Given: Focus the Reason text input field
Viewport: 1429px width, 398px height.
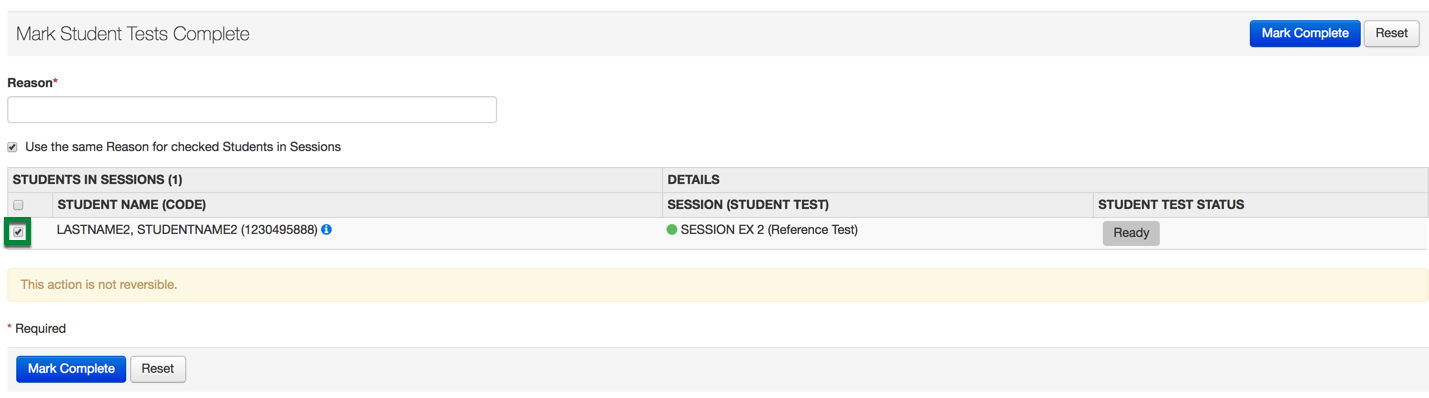Looking at the screenshot, I should click(x=252, y=110).
